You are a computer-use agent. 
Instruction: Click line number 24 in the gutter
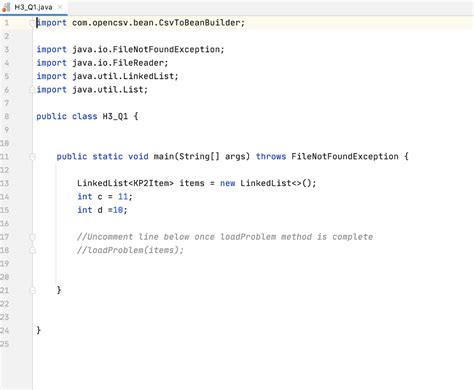coord(5,330)
